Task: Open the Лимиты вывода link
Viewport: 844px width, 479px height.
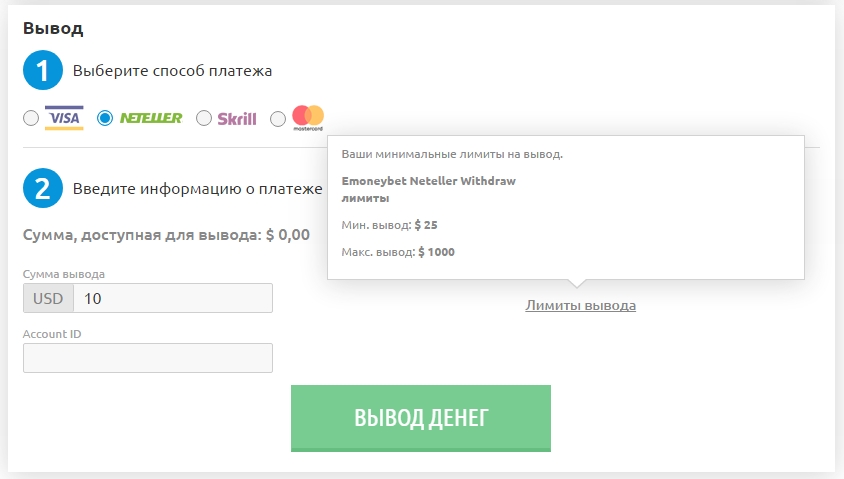Action: click(x=581, y=305)
